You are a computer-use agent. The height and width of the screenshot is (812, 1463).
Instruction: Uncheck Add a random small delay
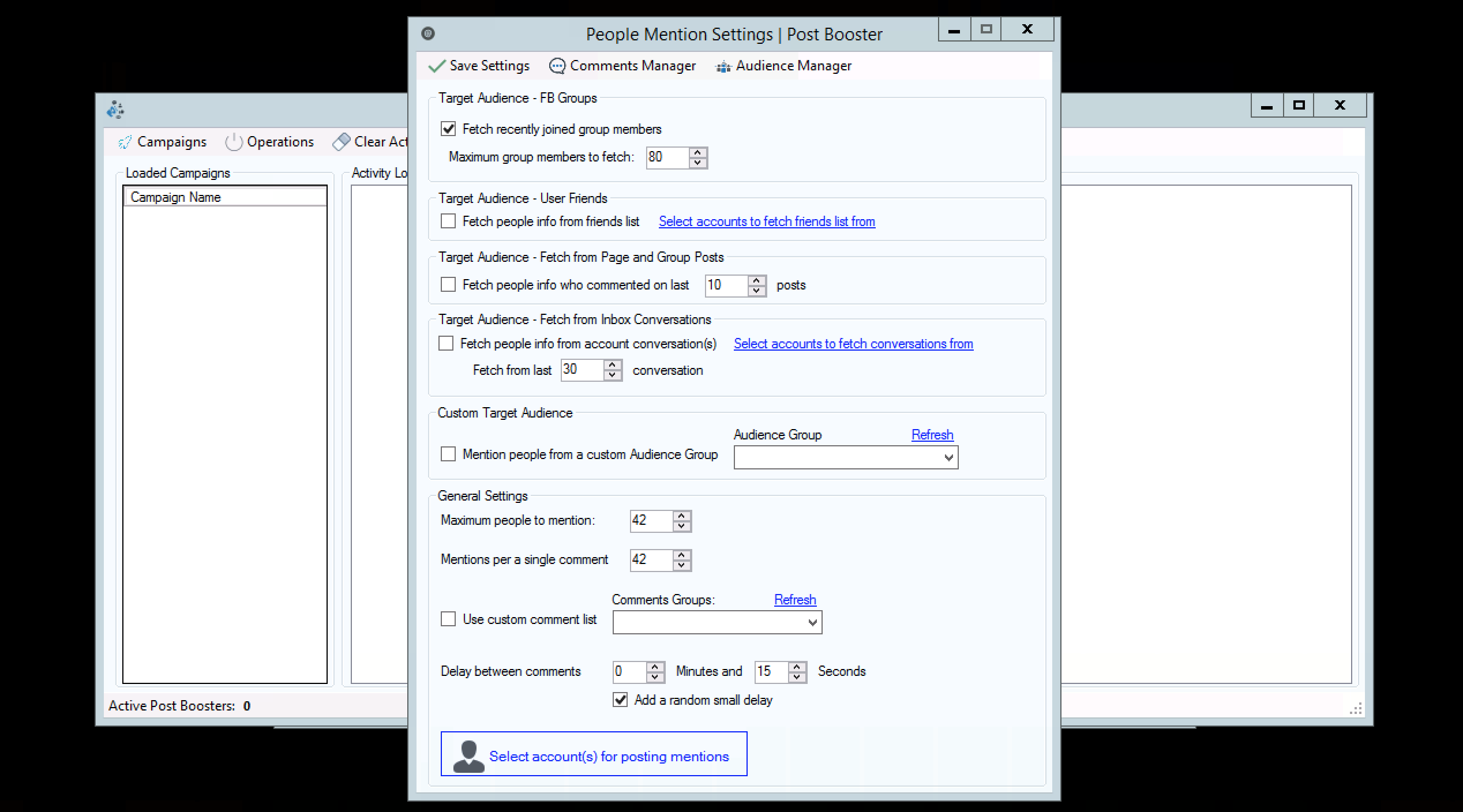[620, 700]
